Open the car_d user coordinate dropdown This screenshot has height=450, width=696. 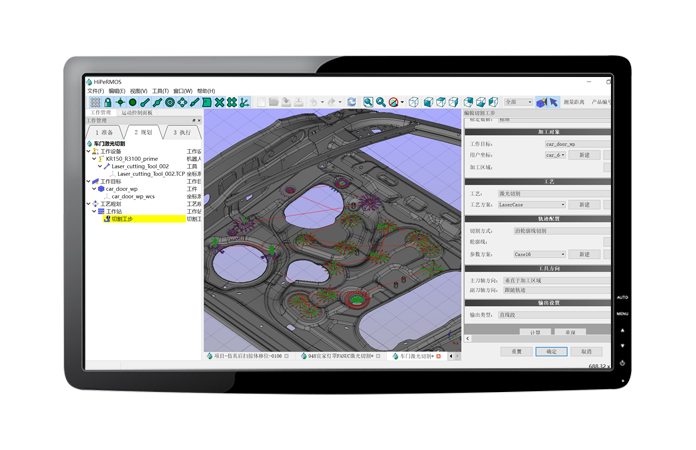pyautogui.click(x=555, y=155)
